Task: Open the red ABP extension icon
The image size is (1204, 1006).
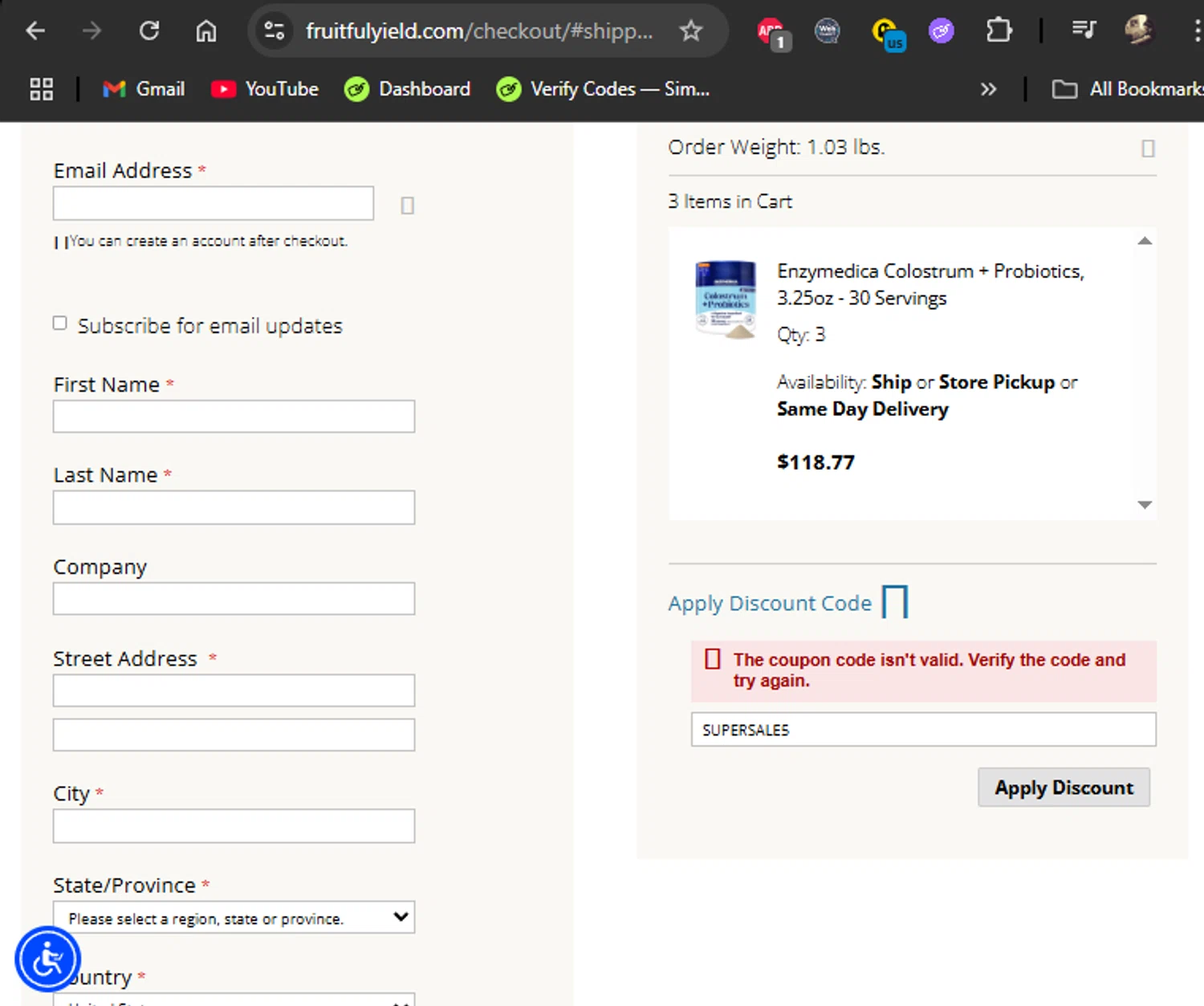Action: [x=772, y=32]
